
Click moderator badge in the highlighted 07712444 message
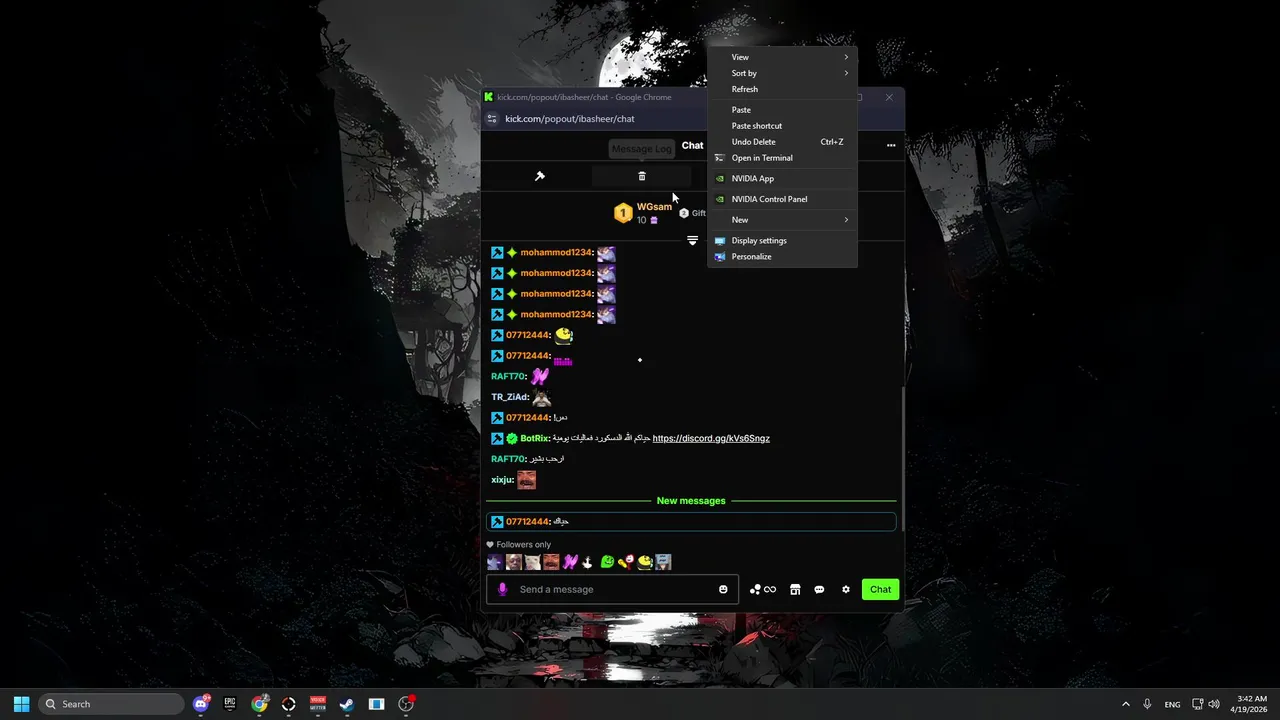(497, 522)
